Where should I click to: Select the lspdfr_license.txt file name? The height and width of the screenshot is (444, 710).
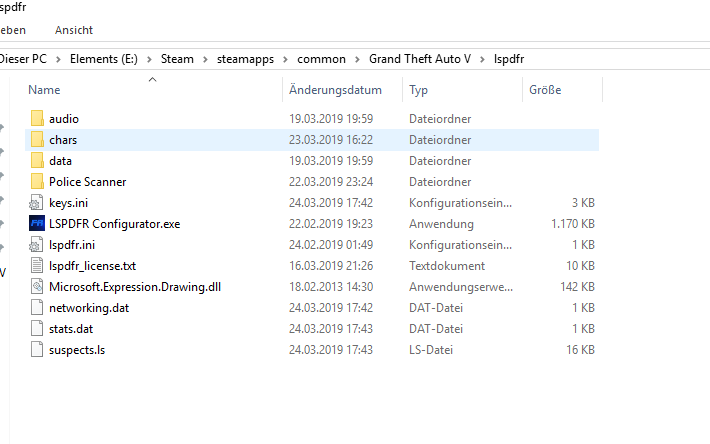(x=92, y=266)
